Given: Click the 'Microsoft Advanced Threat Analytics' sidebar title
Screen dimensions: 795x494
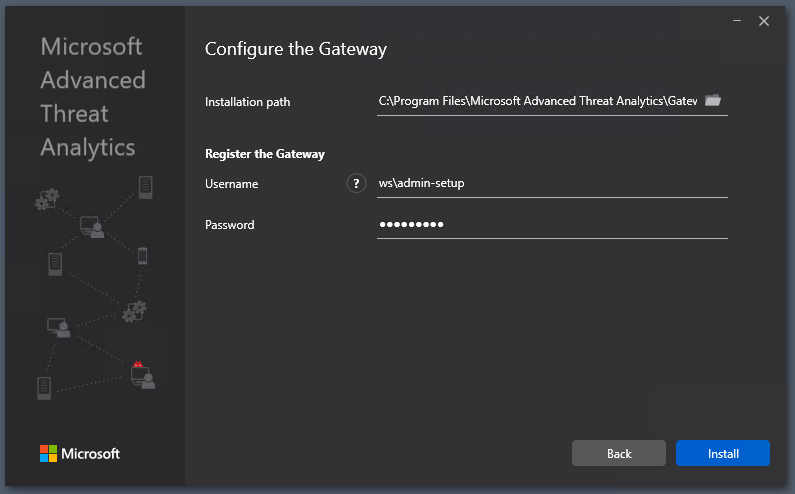Looking at the screenshot, I should [x=93, y=97].
